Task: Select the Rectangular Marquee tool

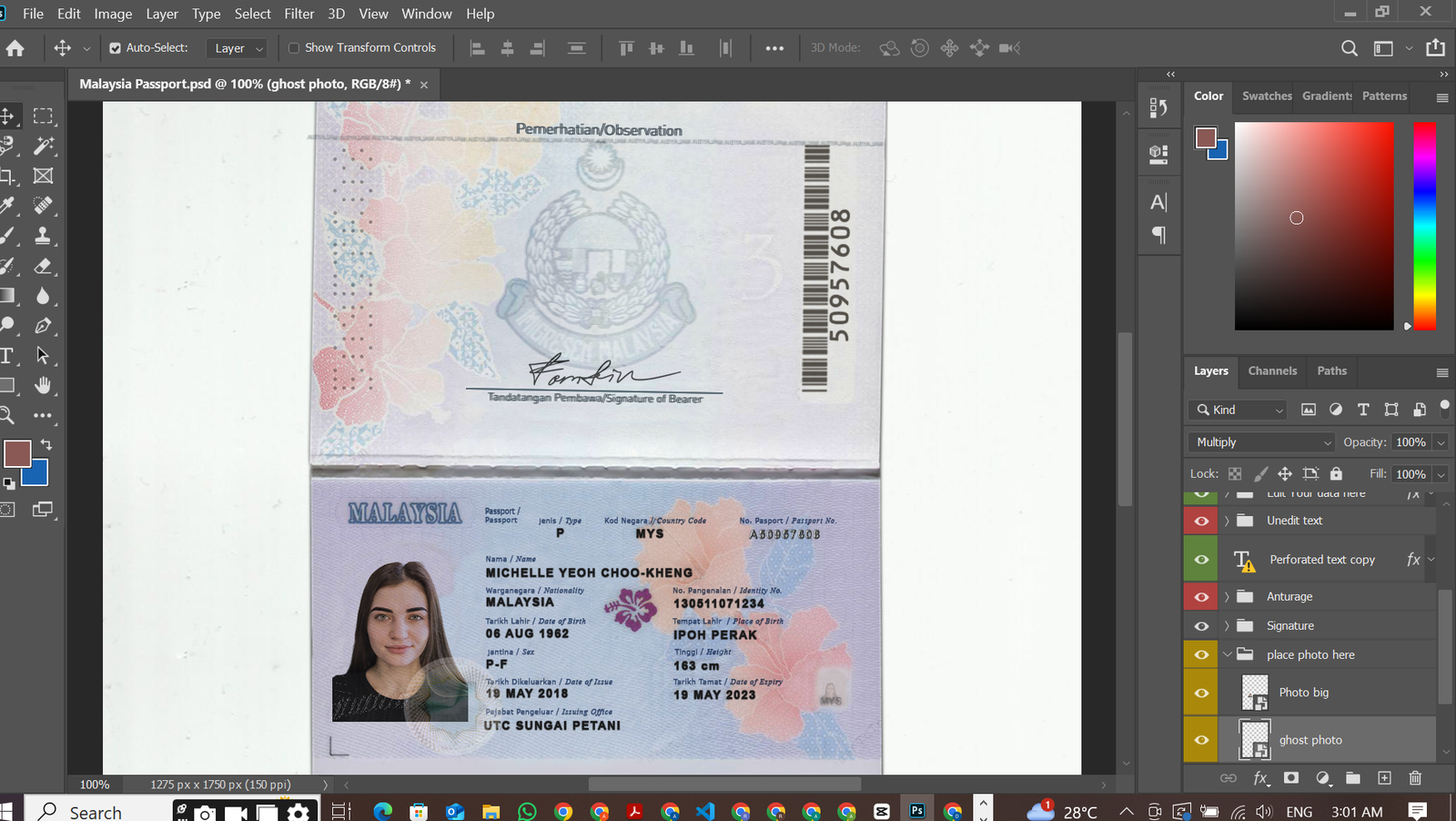Action: click(43, 116)
